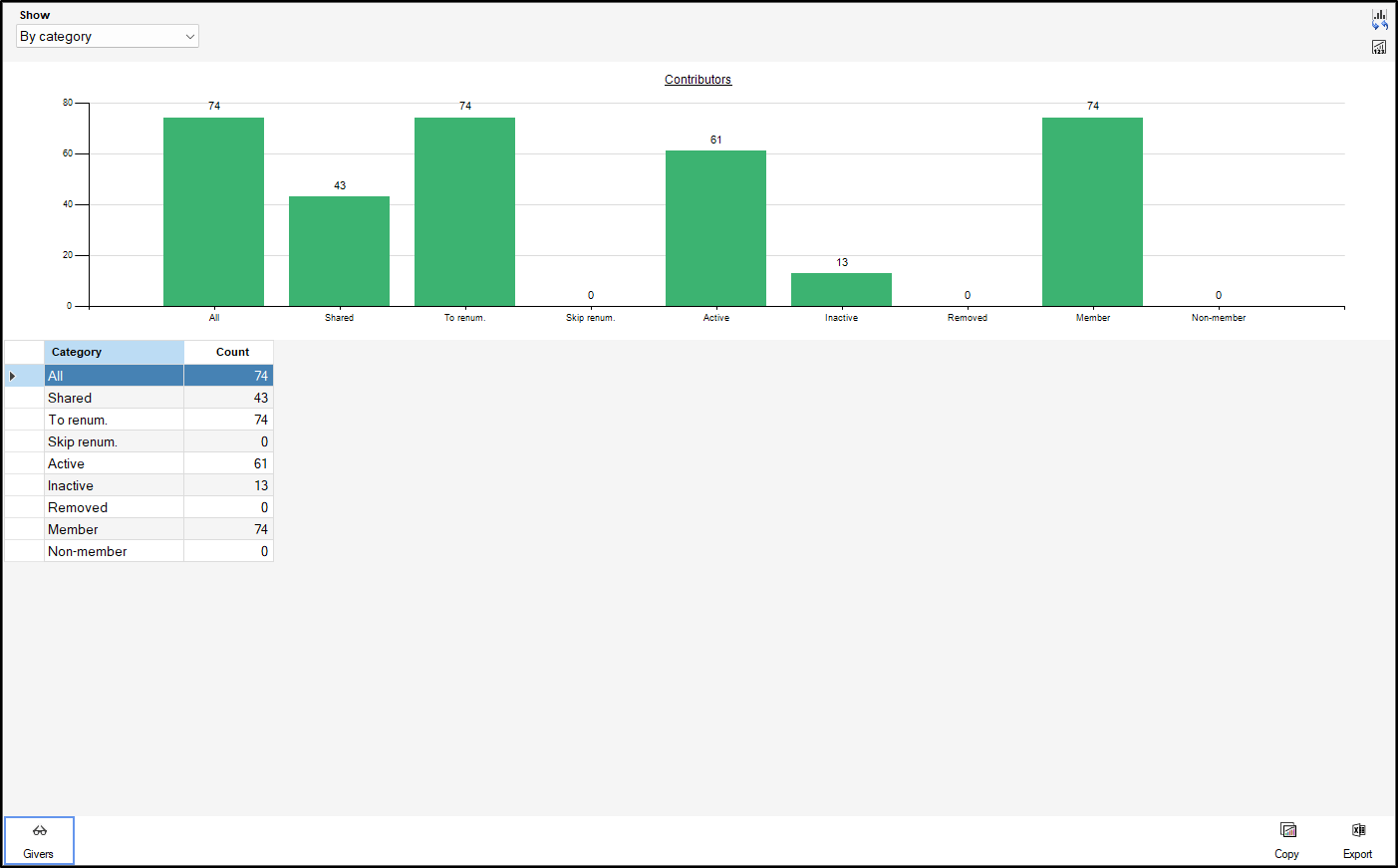Viewport: 1398px width, 868px height.
Task: Click the green Member bar in chart
Action: (1092, 211)
